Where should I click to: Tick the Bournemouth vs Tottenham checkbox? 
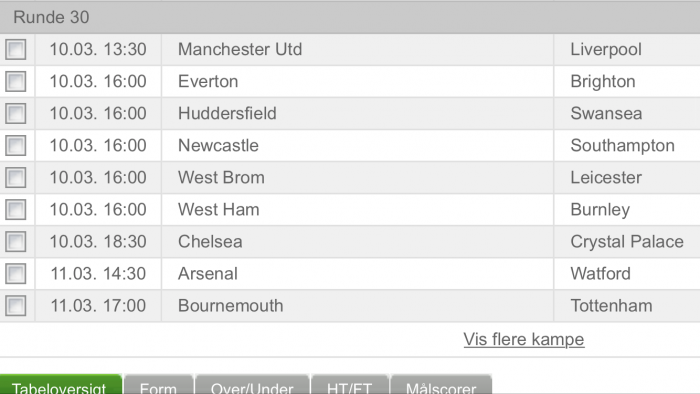16,306
